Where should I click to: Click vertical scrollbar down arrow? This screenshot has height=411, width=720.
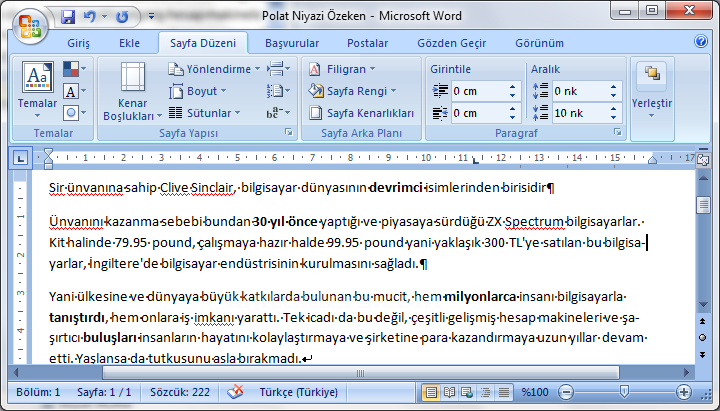[x=703, y=305]
